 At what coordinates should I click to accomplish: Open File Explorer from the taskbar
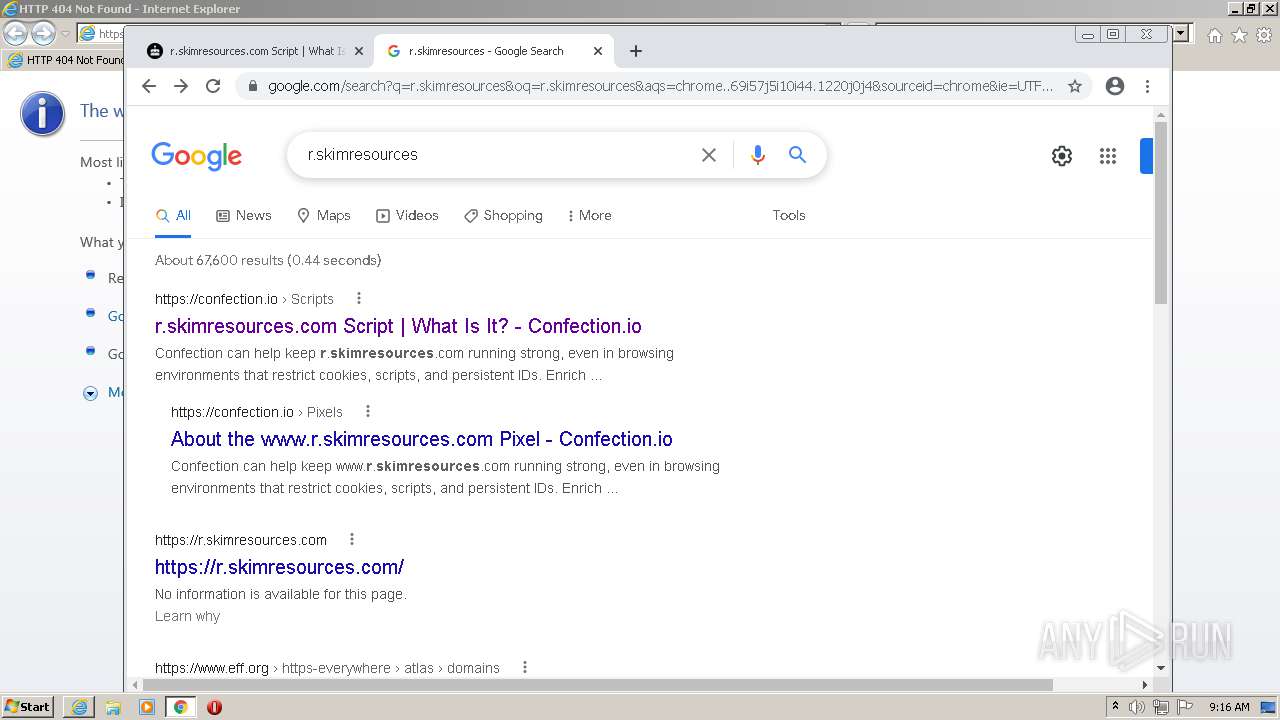pos(113,707)
